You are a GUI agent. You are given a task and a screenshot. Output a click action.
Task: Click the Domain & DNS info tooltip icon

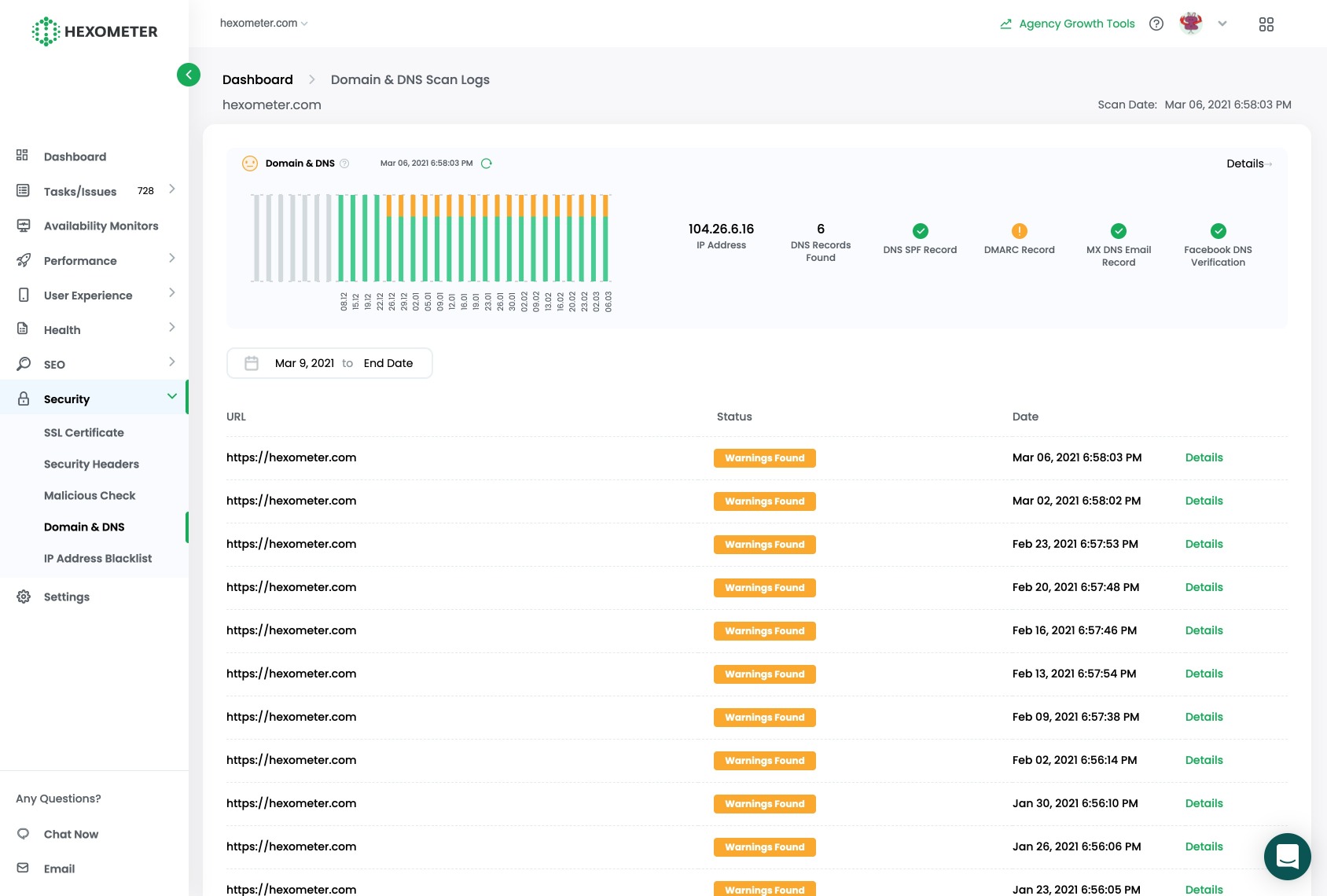point(344,163)
